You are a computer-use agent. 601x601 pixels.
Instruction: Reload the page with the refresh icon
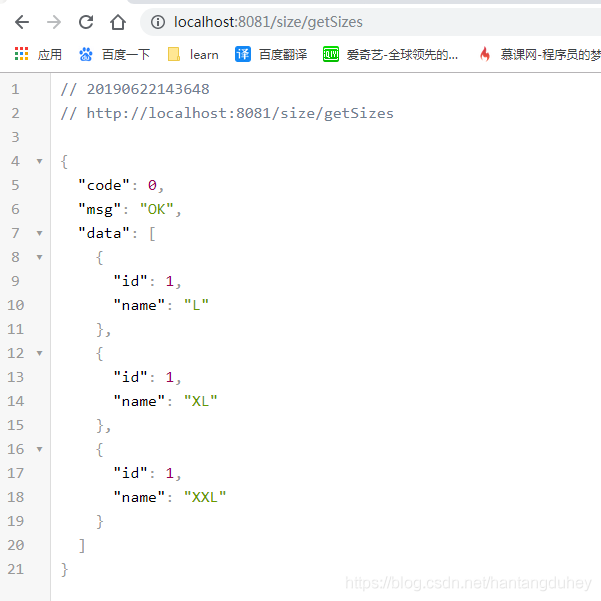[x=86, y=22]
